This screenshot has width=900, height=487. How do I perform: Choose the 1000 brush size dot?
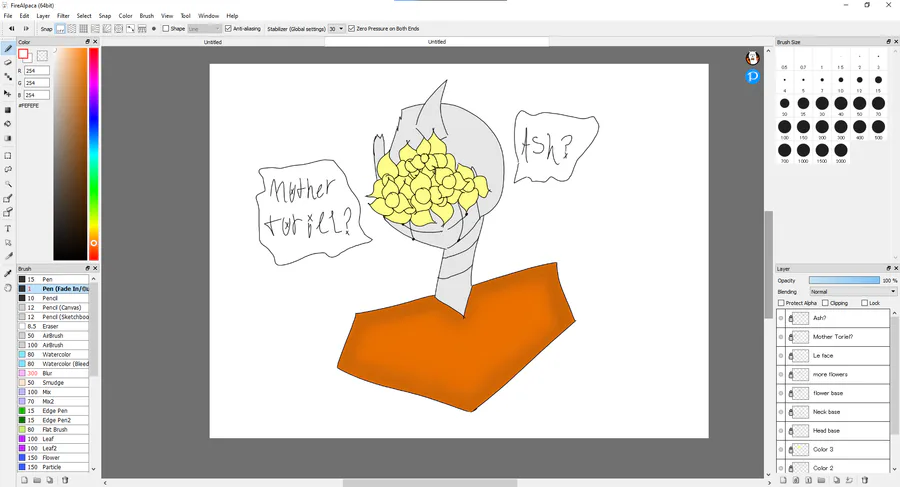point(804,150)
